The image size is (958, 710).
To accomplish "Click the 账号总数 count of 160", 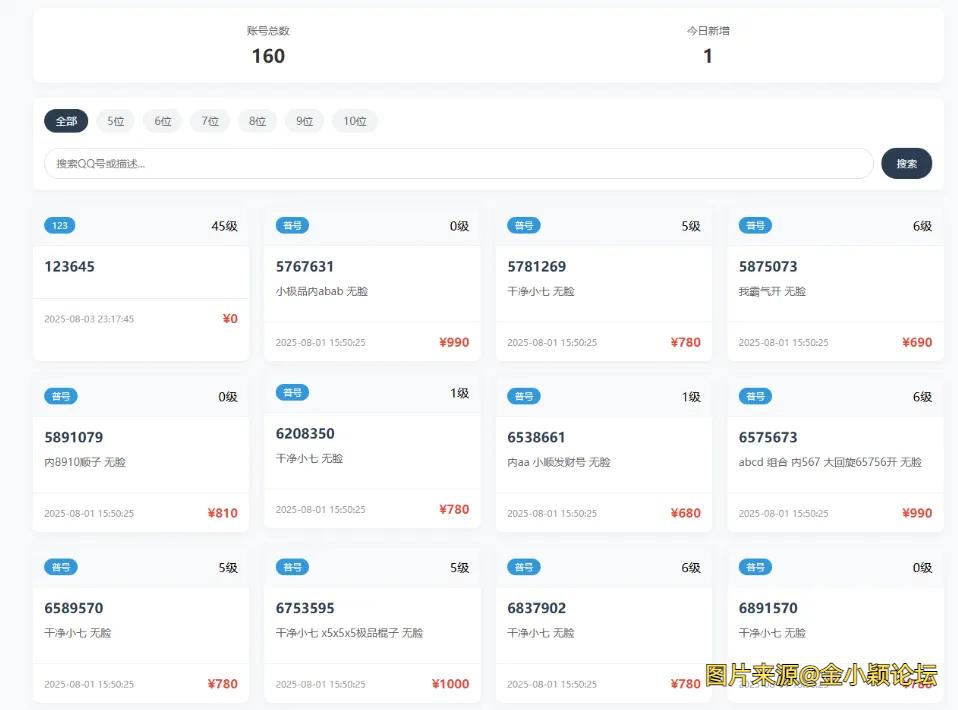I will [x=268, y=56].
